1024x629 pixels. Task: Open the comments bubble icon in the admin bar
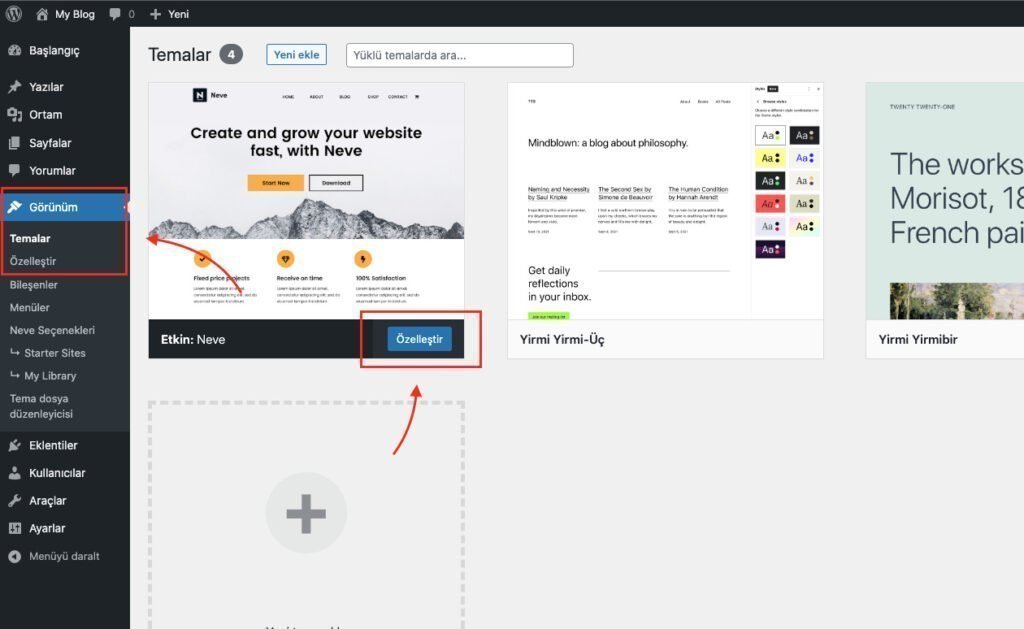point(115,14)
